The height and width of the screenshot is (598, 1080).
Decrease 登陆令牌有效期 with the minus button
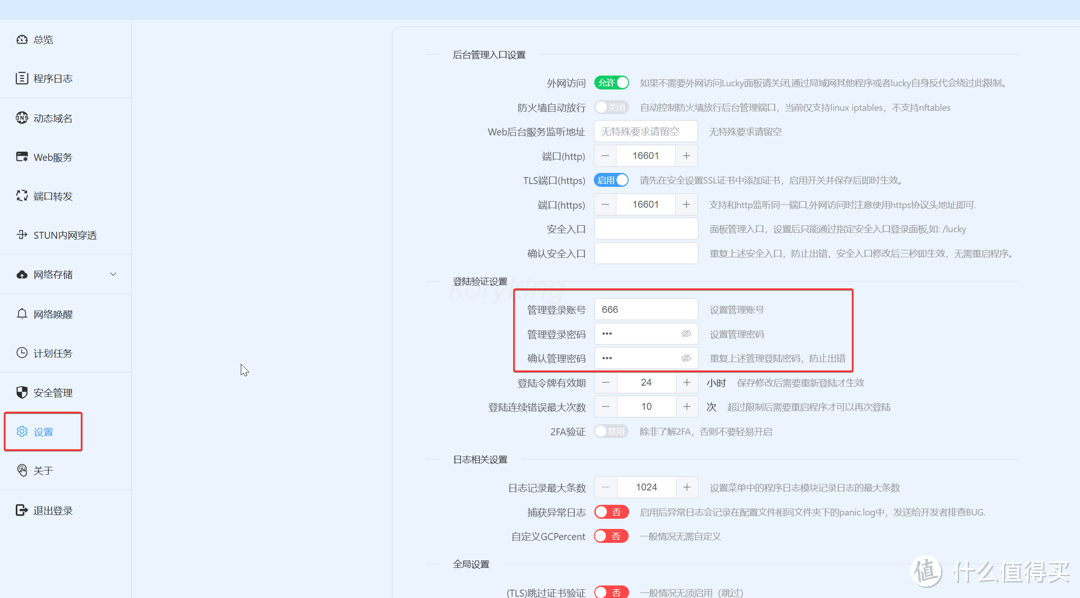tap(607, 382)
